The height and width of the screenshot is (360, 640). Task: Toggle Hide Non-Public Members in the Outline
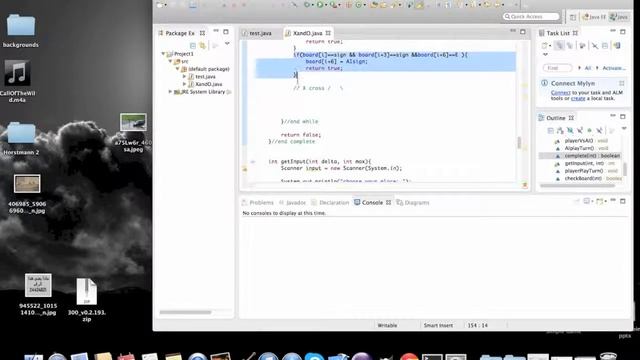click(x=589, y=131)
